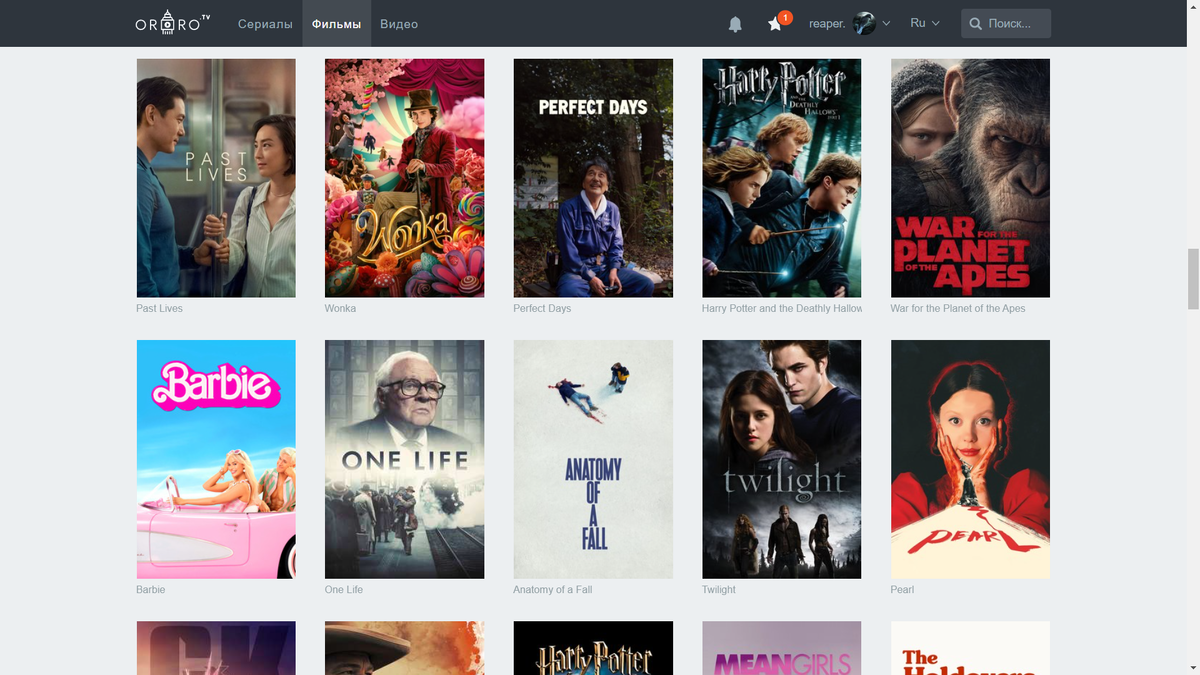Image resolution: width=1200 pixels, height=675 pixels.
Task: Click the ORORO TV logo
Action: click(173, 23)
